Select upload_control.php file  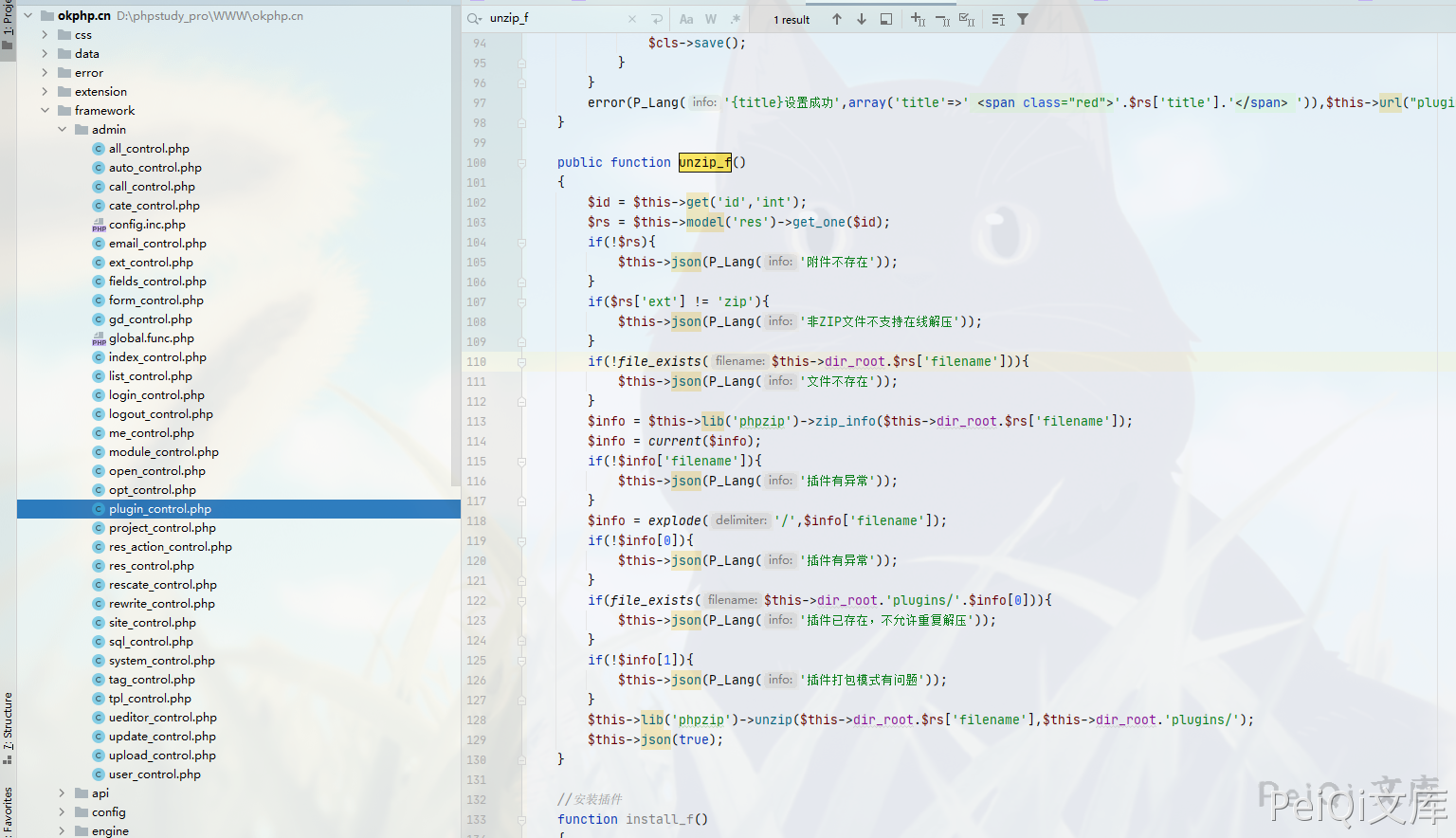[x=161, y=756]
